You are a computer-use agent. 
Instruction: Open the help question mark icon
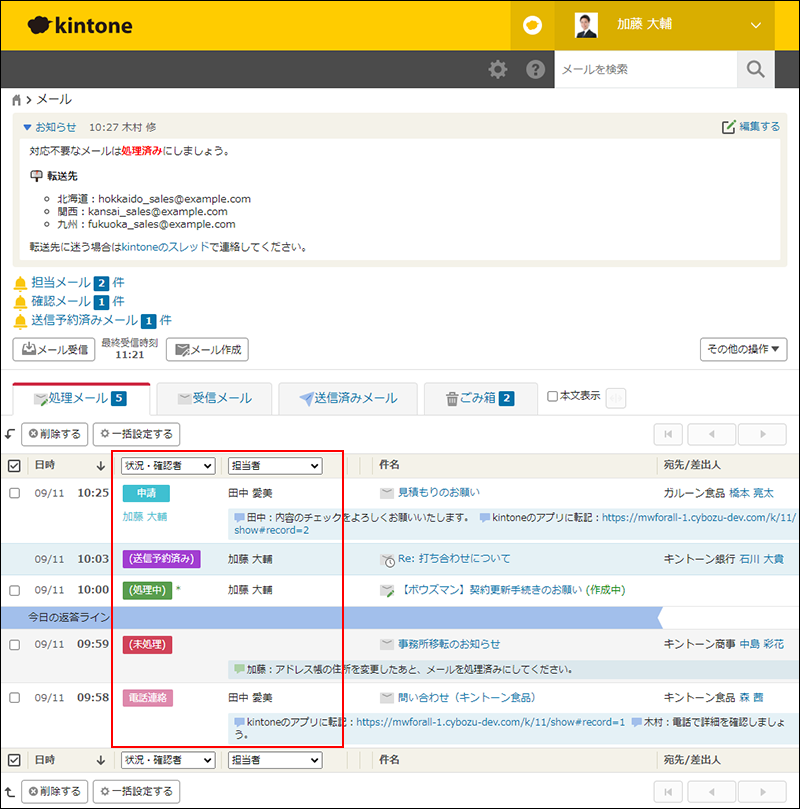tap(536, 70)
